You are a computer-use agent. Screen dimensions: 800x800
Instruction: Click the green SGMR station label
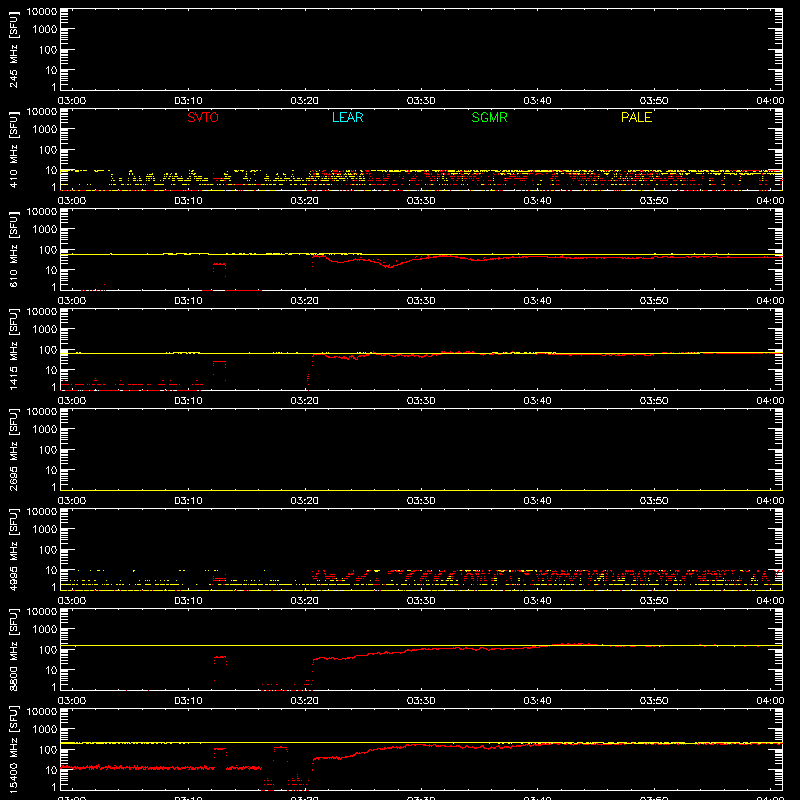489,117
